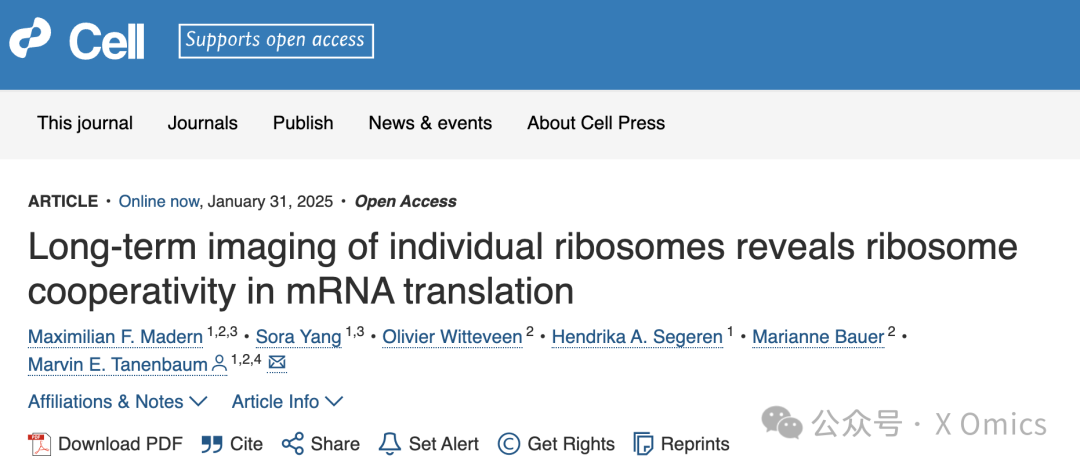Click the Supports open access badge
1080x467 pixels.
coord(275,40)
